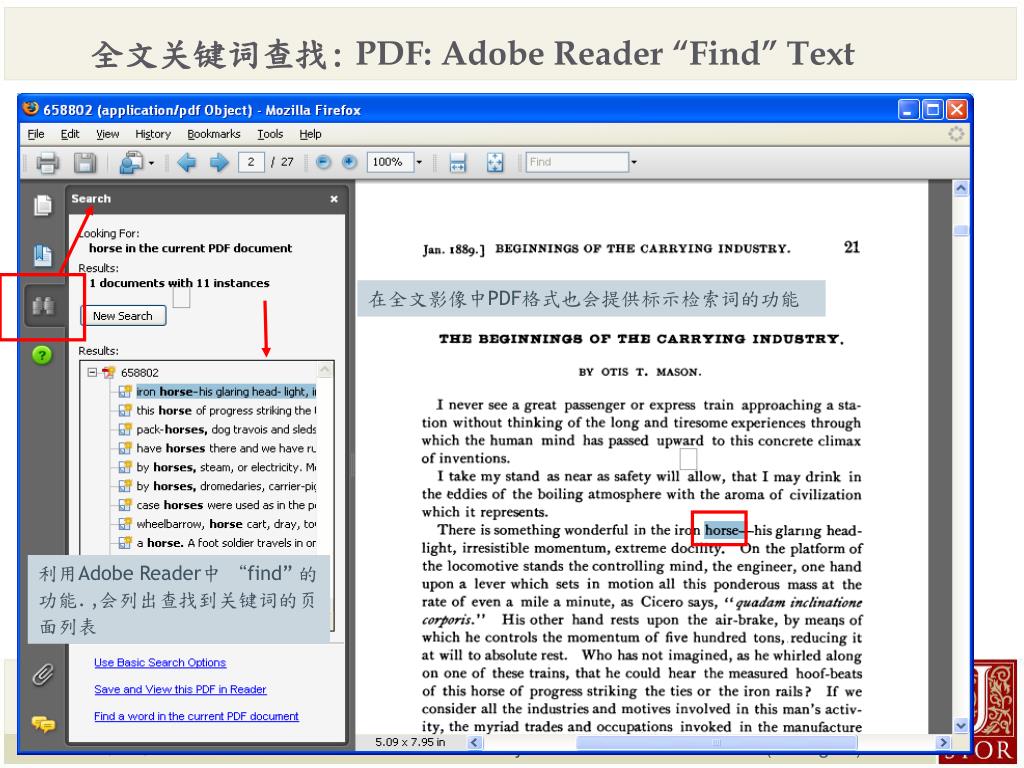Open the History menu
The width and height of the screenshot is (1024, 768).
[x=153, y=134]
